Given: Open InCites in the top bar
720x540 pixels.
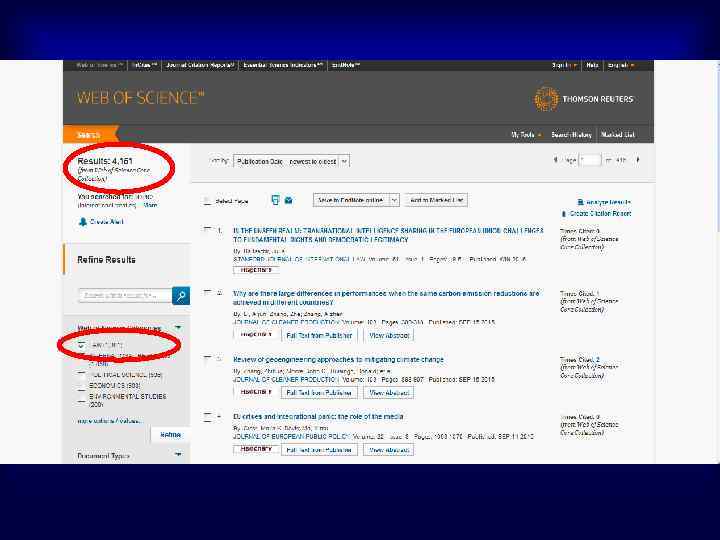Looking at the screenshot, I should coord(145,65).
